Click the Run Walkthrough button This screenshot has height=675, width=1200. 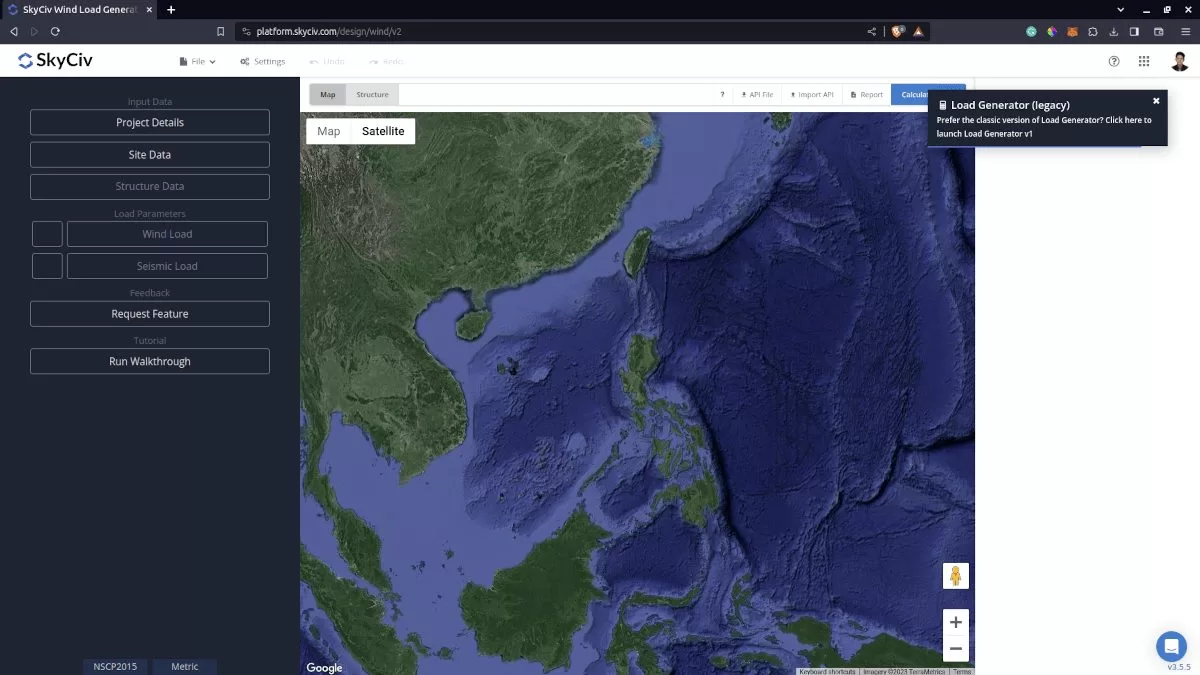coord(149,361)
